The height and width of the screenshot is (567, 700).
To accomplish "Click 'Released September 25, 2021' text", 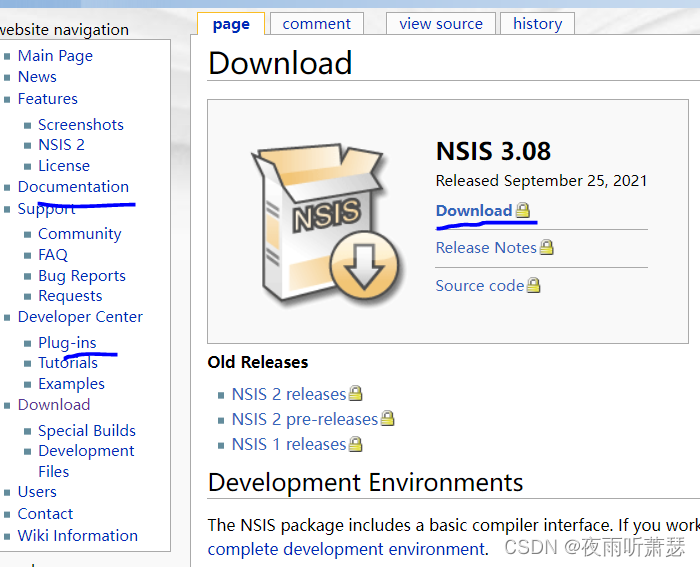I will pyautogui.click(x=542, y=181).
